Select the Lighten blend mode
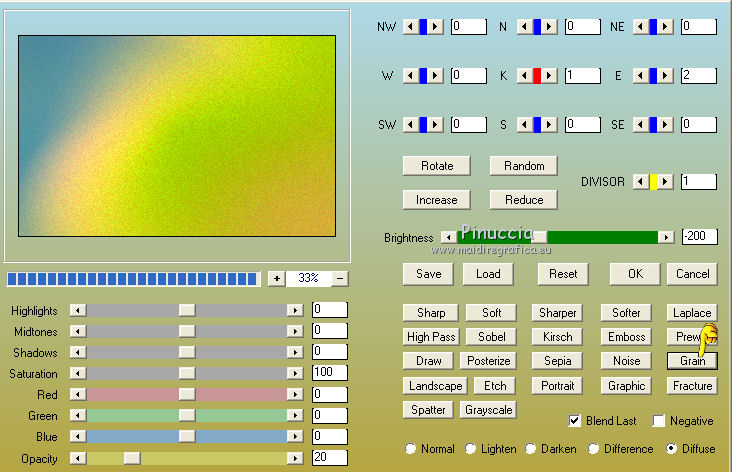 tap(470, 449)
